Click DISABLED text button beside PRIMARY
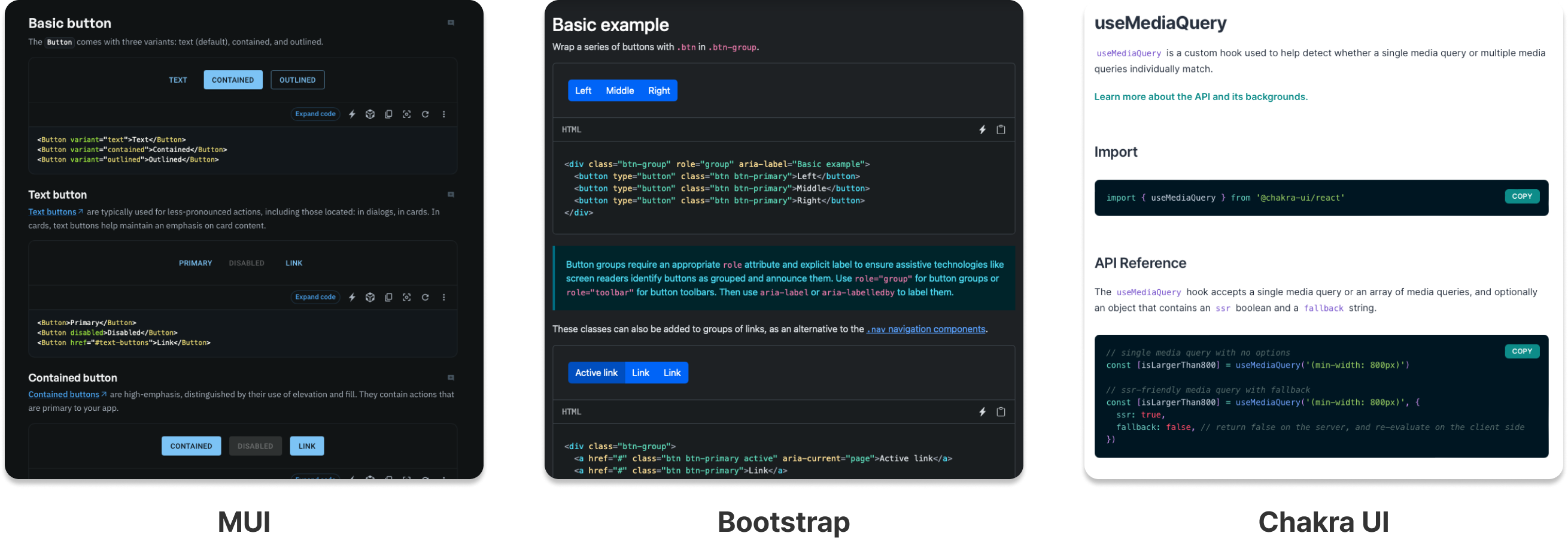The image size is (1568, 539). (247, 263)
